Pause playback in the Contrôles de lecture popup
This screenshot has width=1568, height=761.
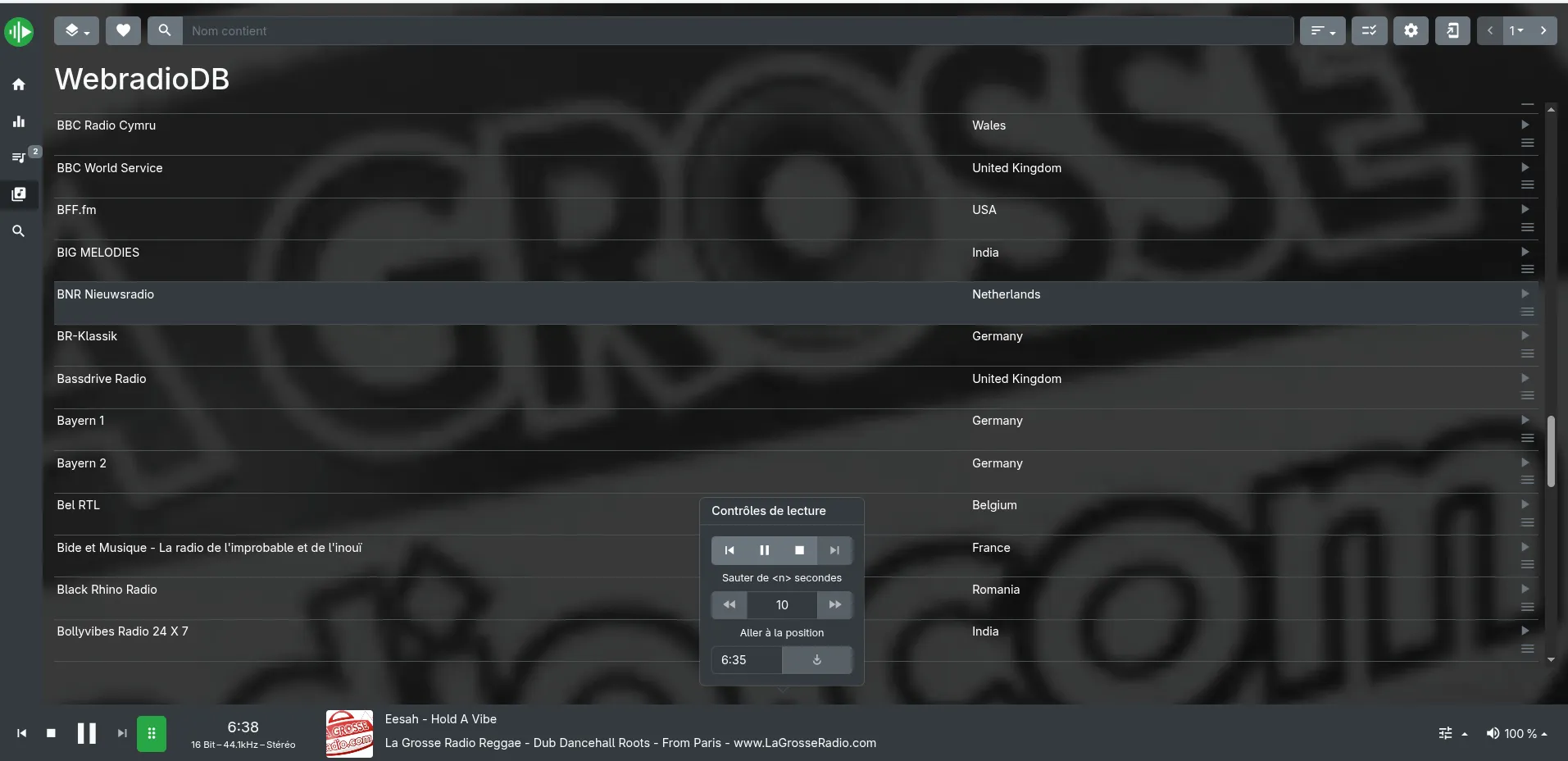click(764, 550)
